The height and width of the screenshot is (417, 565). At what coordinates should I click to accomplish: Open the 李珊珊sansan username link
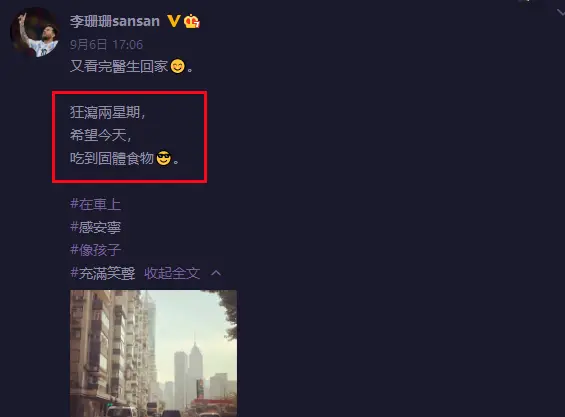pyautogui.click(x=115, y=21)
